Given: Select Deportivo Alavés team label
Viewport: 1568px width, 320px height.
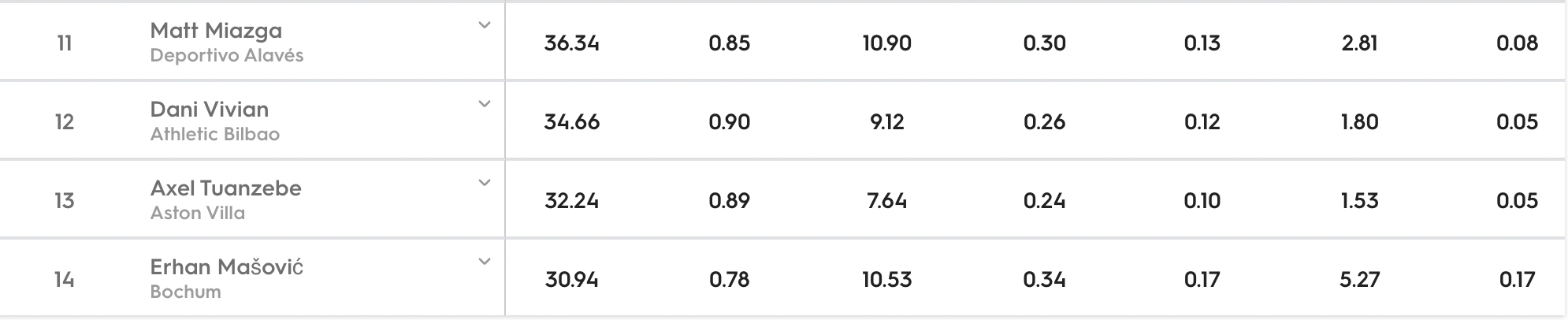Looking at the screenshot, I should pyautogui.click(x=227, y=56).
